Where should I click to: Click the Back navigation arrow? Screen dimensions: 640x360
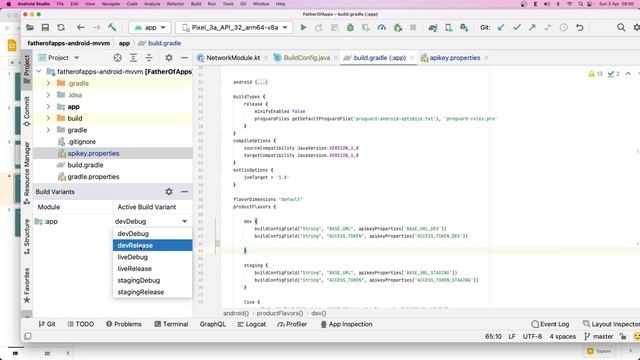pos(81,27)
